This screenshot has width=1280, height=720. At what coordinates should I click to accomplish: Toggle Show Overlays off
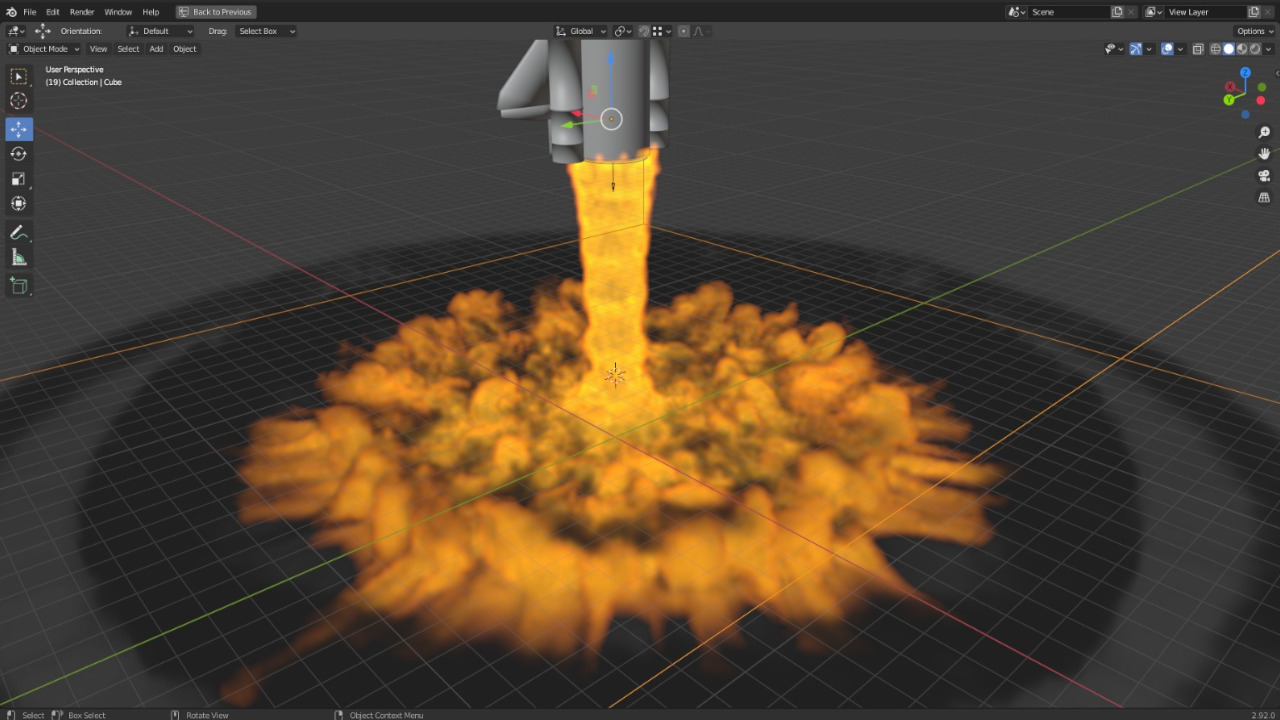1168,48
